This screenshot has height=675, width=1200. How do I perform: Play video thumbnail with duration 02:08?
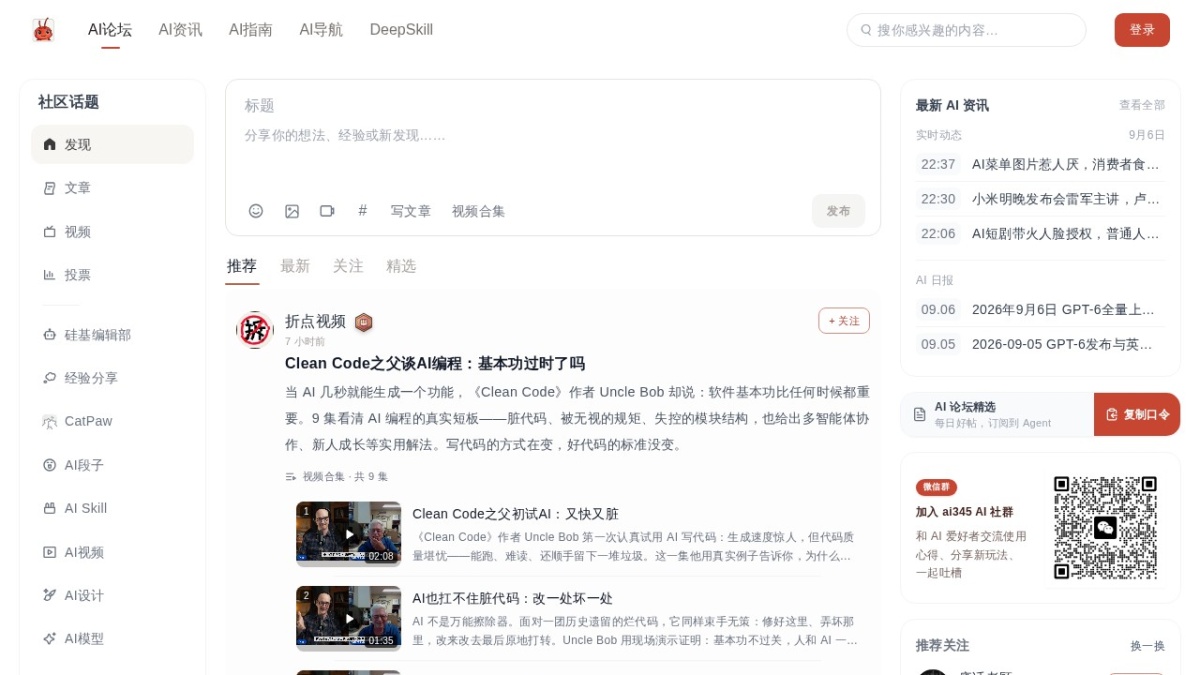tap(348, 533)
